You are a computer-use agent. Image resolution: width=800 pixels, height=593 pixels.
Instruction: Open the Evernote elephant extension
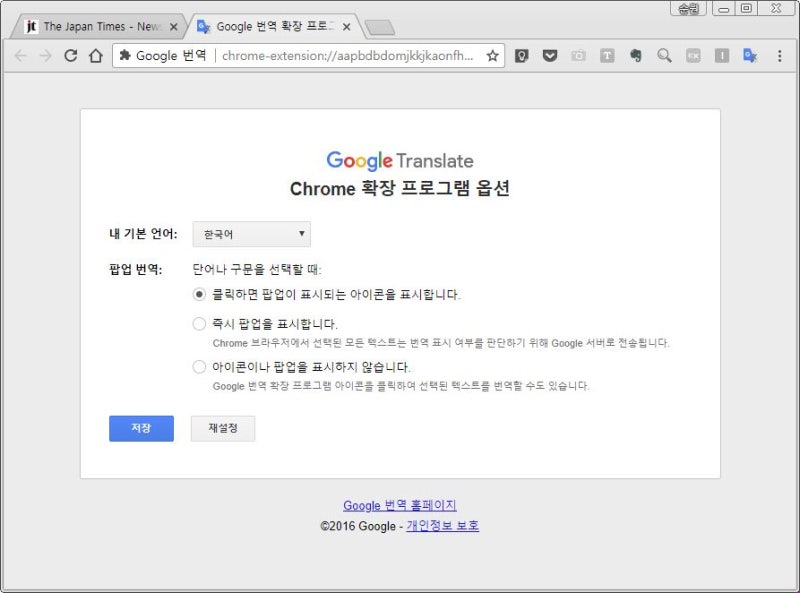click(x=636, y=56)
